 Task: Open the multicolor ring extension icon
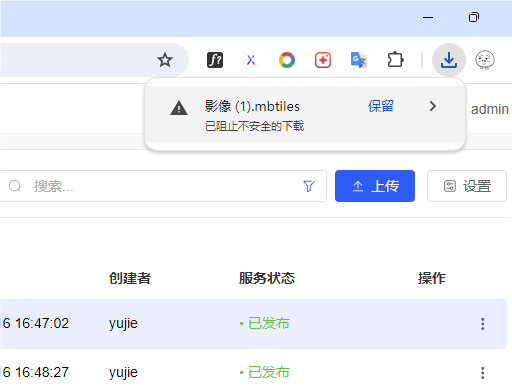point(287,60)
